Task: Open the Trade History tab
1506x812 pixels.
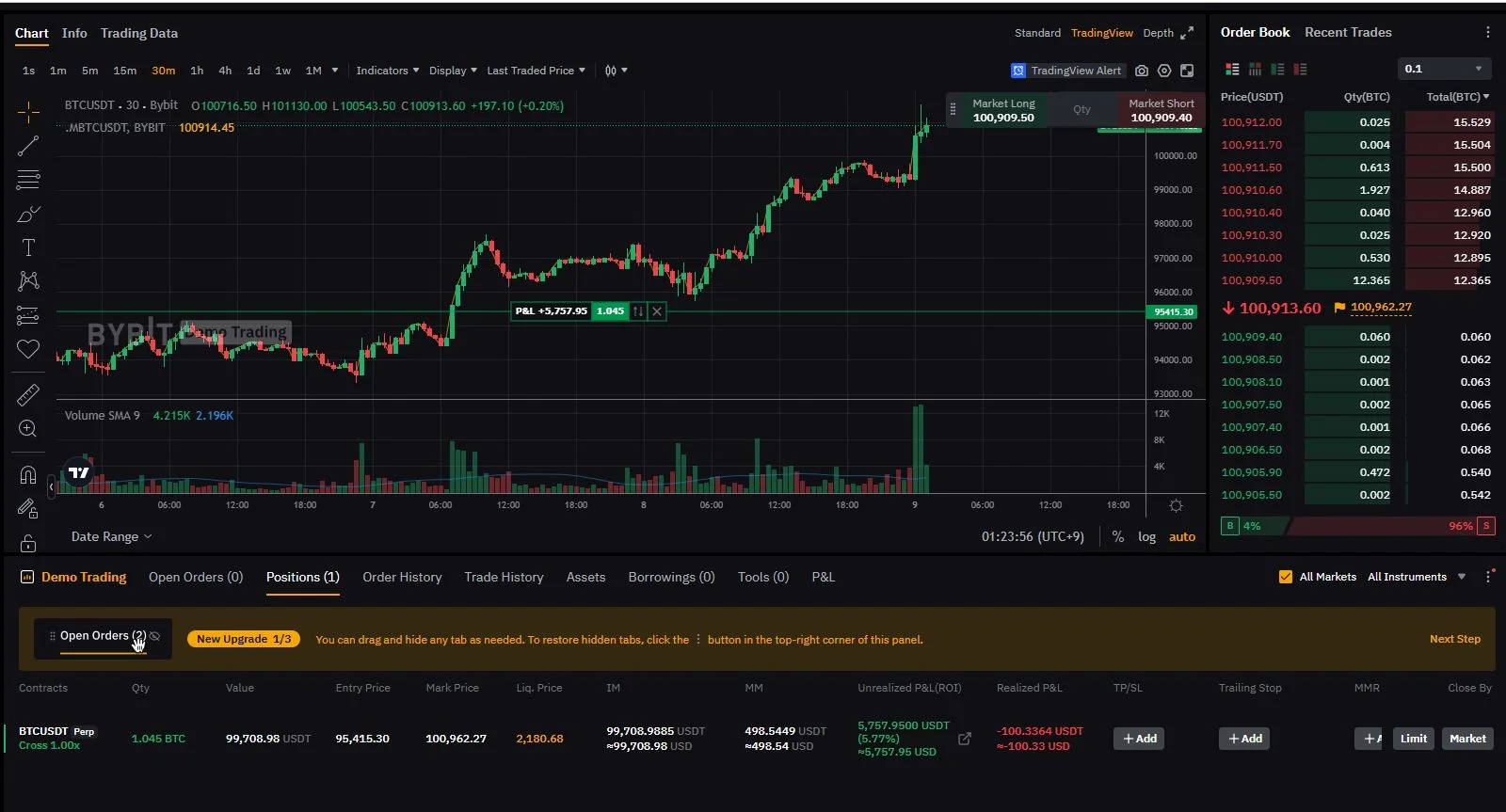Action: [x=504, y=577]
